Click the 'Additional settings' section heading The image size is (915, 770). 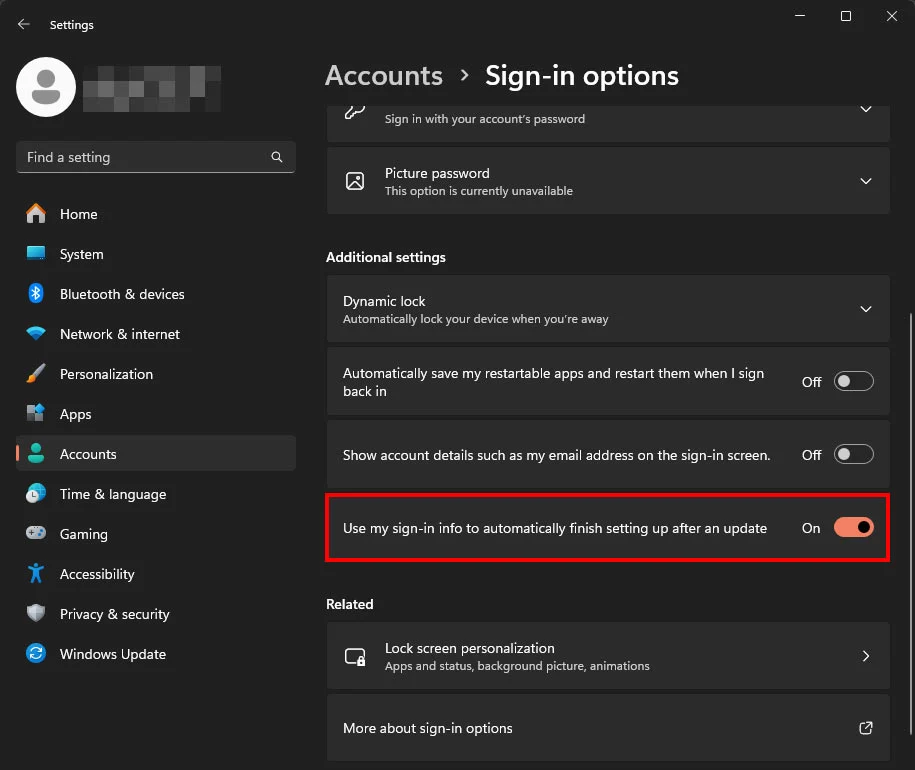click(x=386, y=257)
